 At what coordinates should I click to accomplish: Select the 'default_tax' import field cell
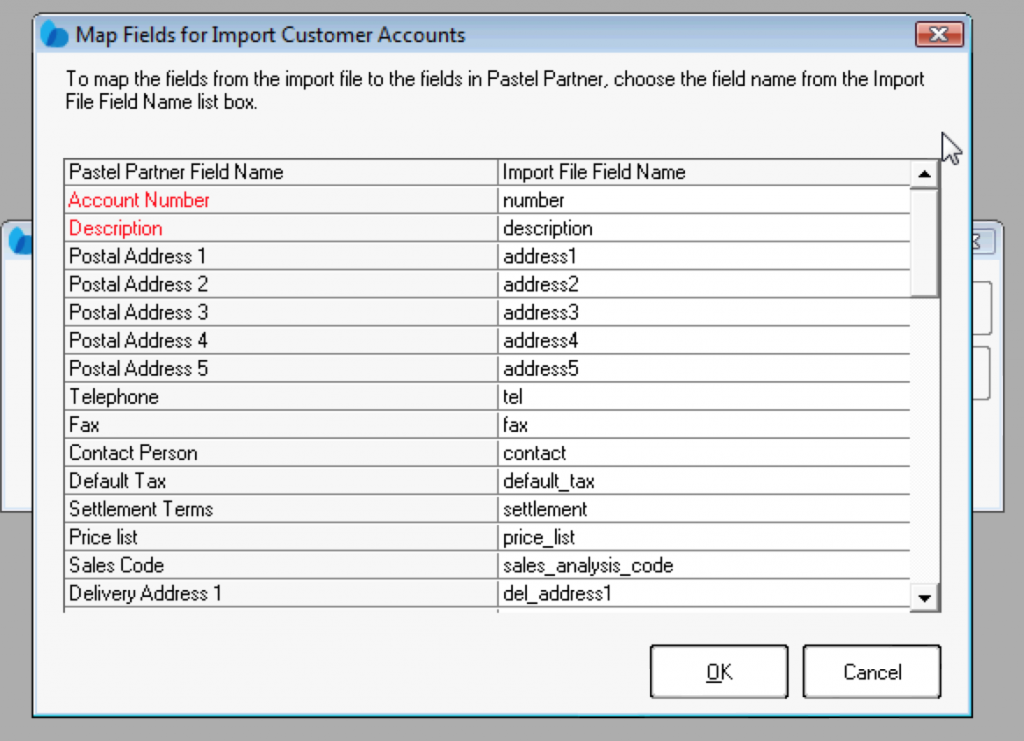pos(704,481)
